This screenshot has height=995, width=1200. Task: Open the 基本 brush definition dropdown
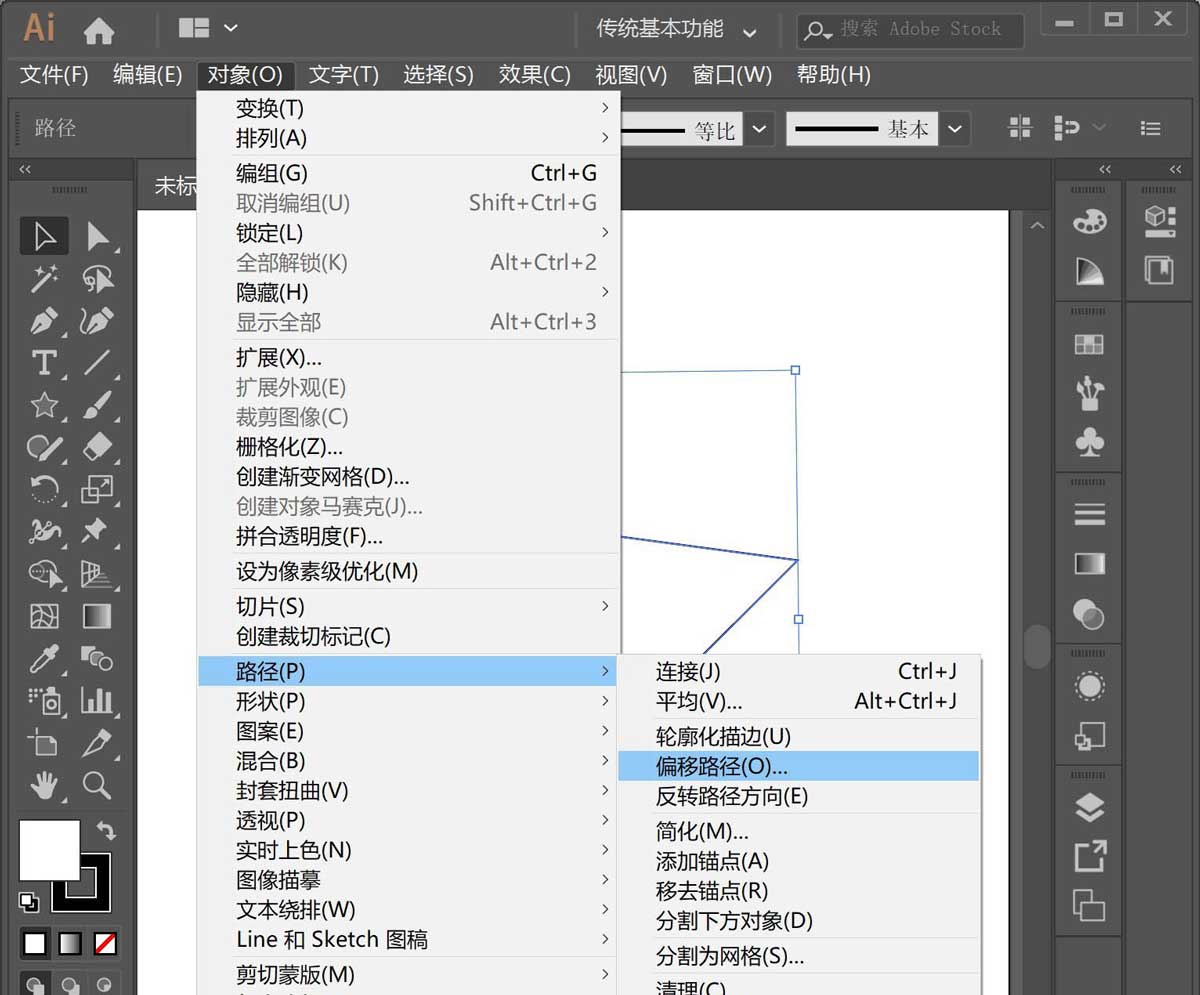tap(956, 129)
